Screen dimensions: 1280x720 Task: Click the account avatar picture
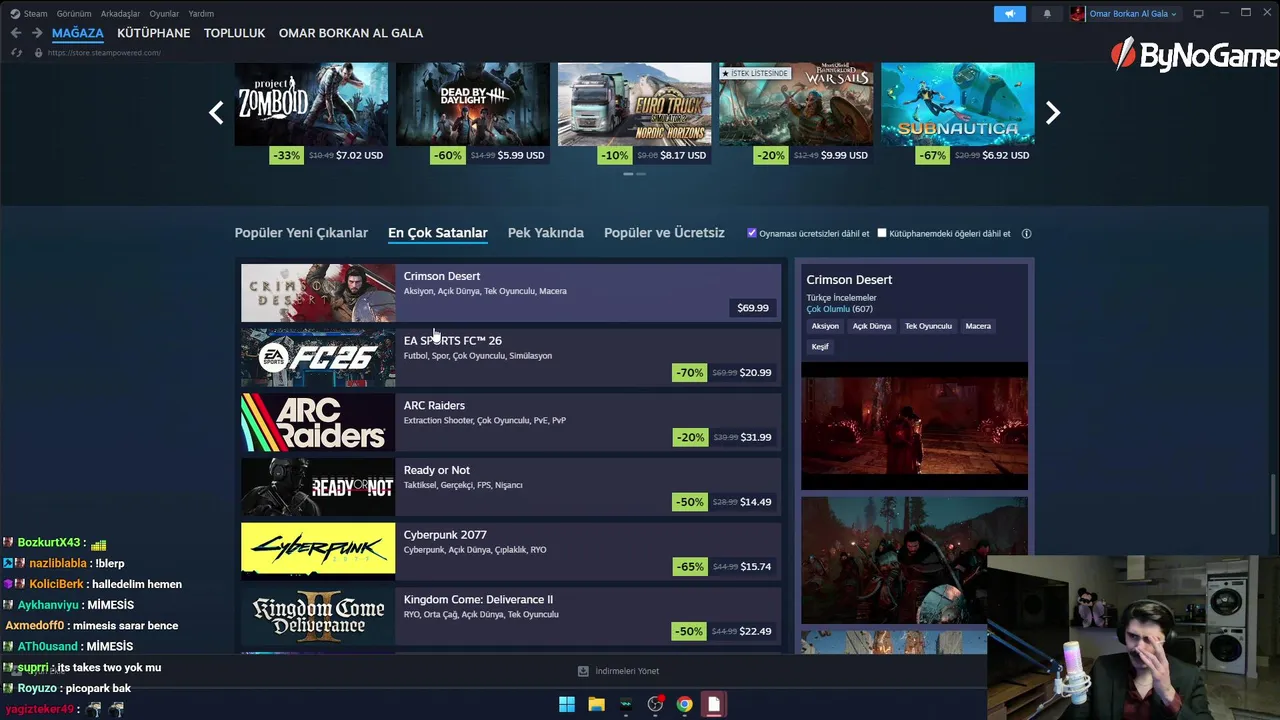coord(1077,14)
